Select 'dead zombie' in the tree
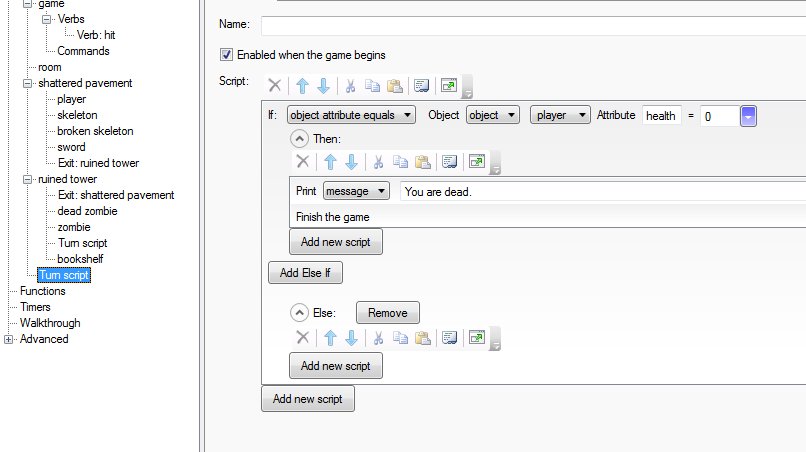This screenshot has height=452, width=806. [x=87, y=211]
